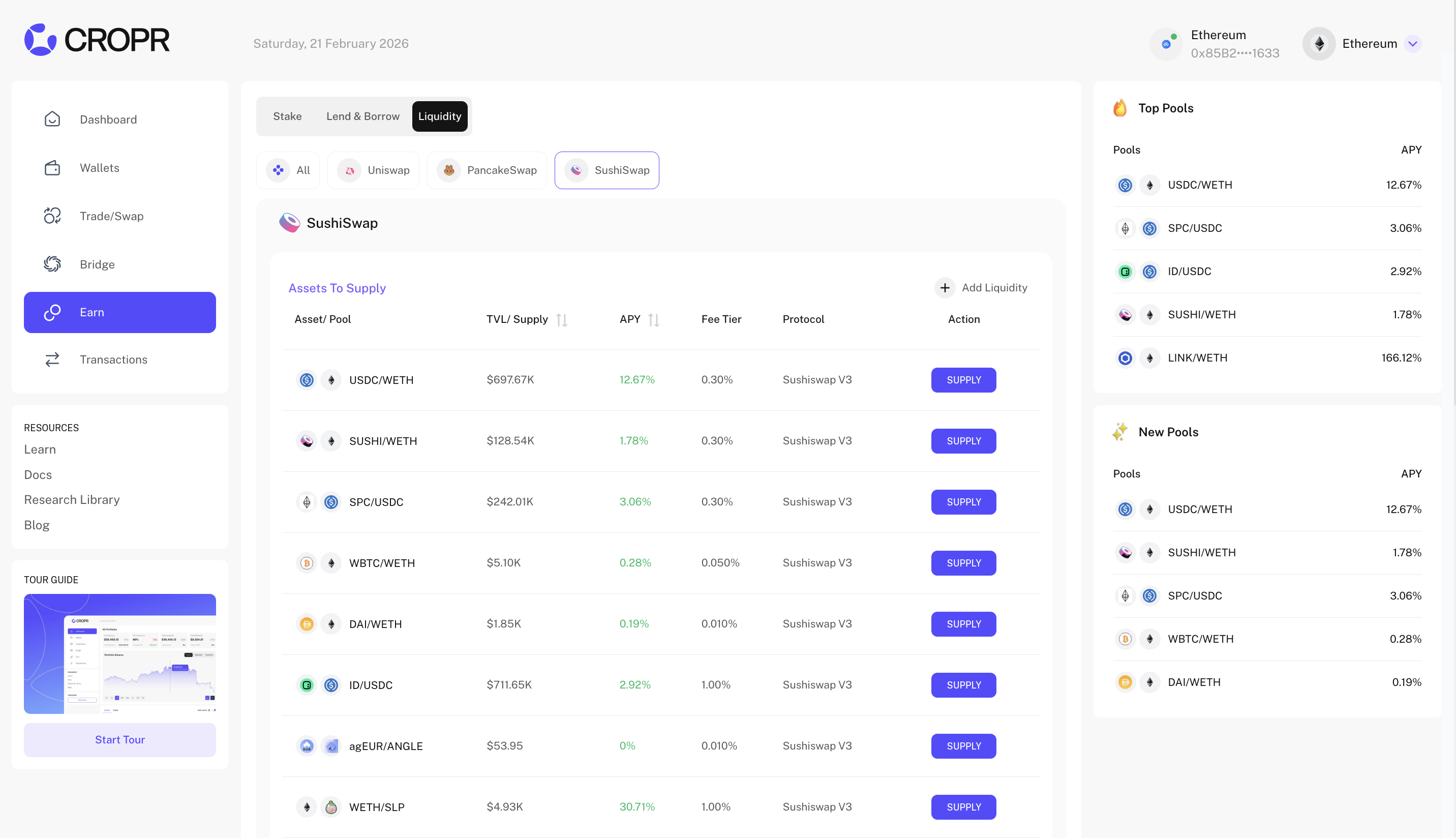This screenshot has height=838, width=1456.
Task: Click the Earn sidebar icon
Action: pos(52,313)
